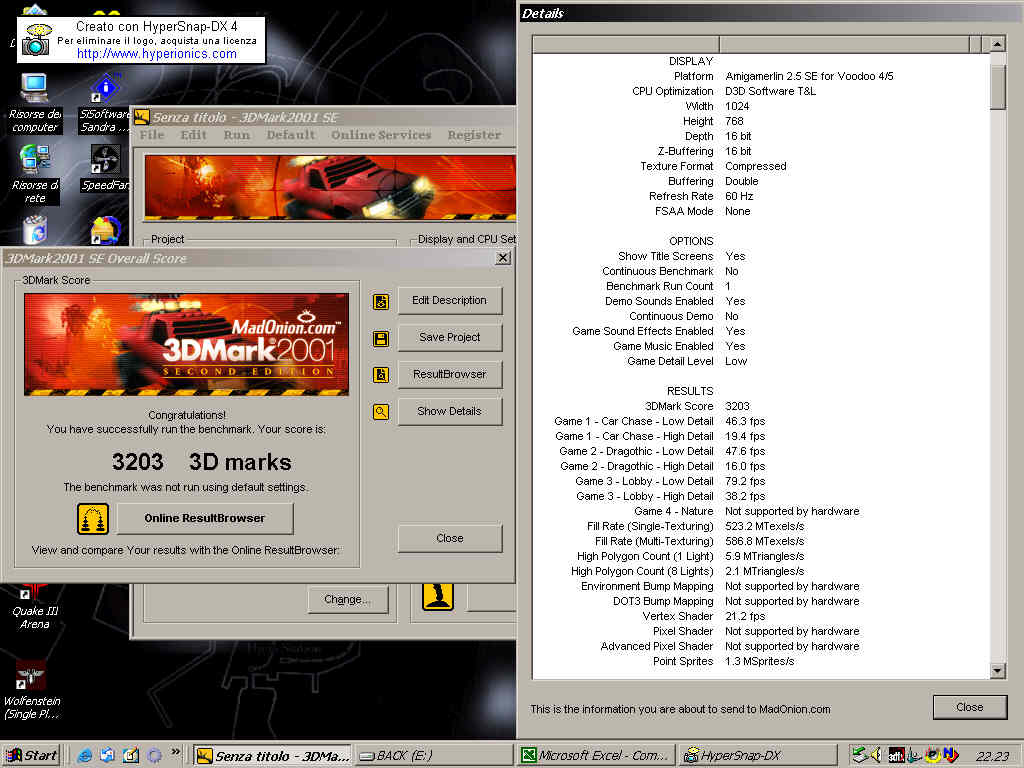Close the Overall Score dialog with the Close button

[x=449, y=539]
